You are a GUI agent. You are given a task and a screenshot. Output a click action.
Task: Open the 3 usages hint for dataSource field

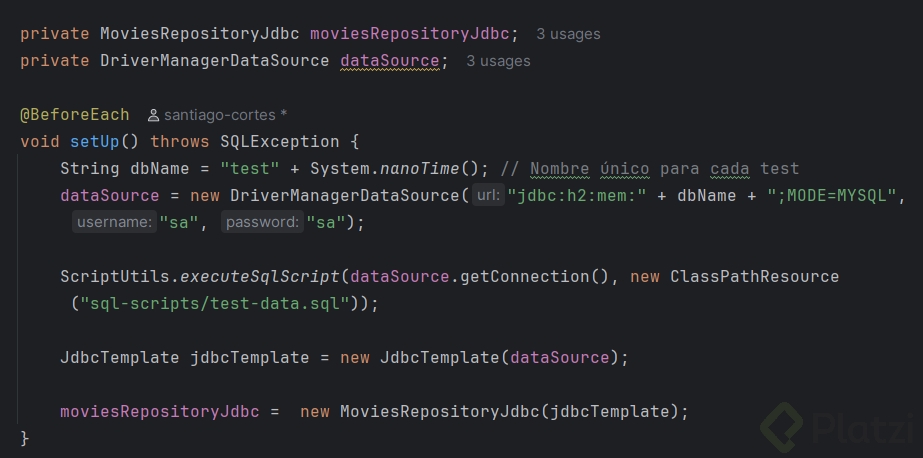click(x=498, y=61)
